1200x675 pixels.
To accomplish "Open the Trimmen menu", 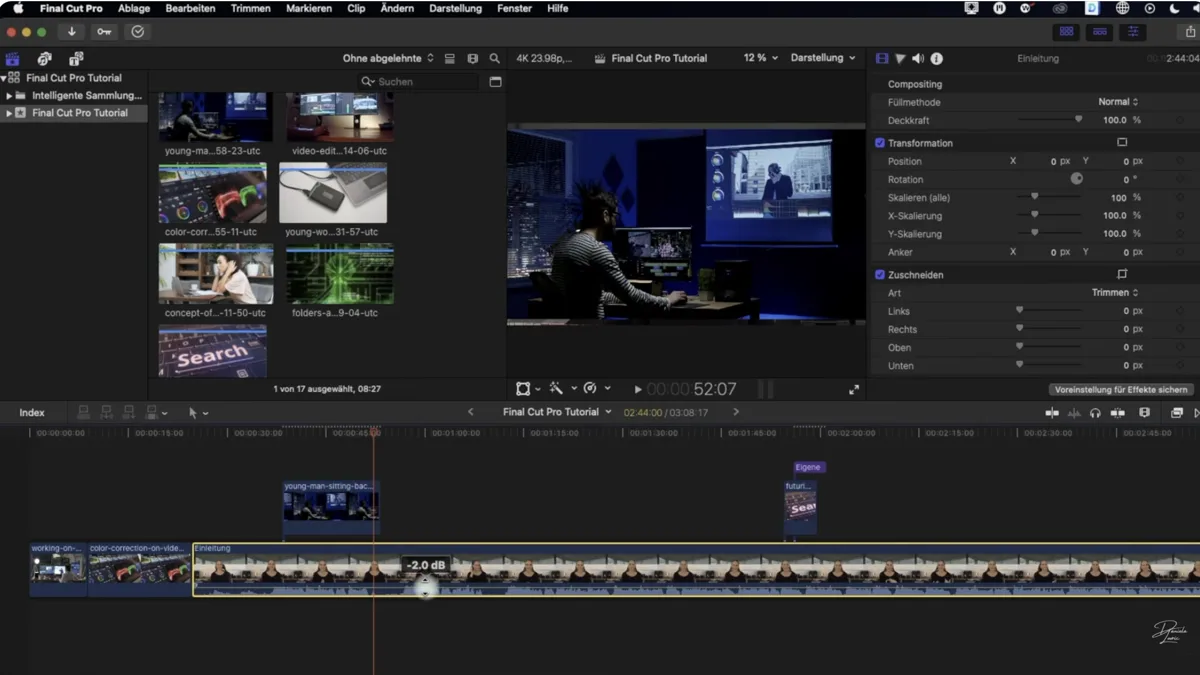I will pos(250,8).
